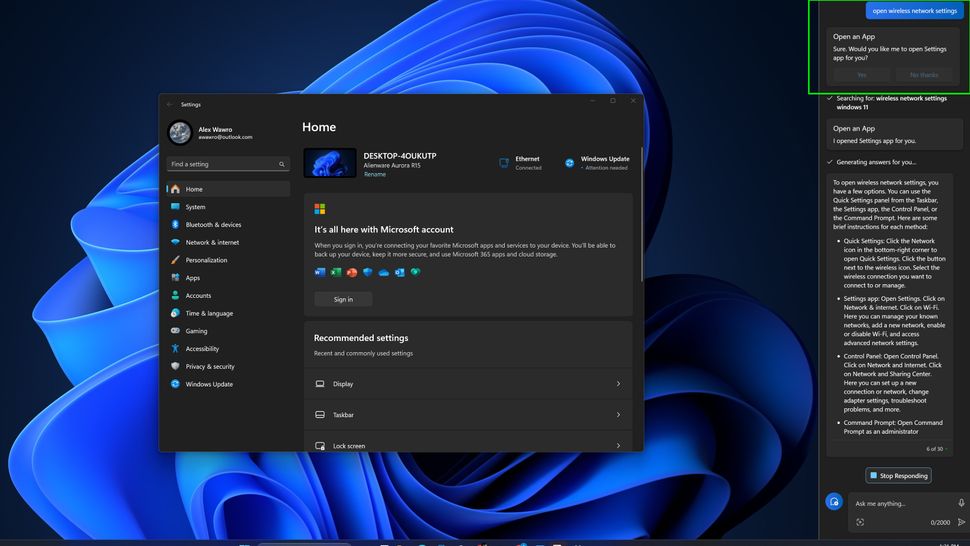Screen dimensions: 970x546
Task: Go to Network & internet settings
Action: tap(228, 242)
